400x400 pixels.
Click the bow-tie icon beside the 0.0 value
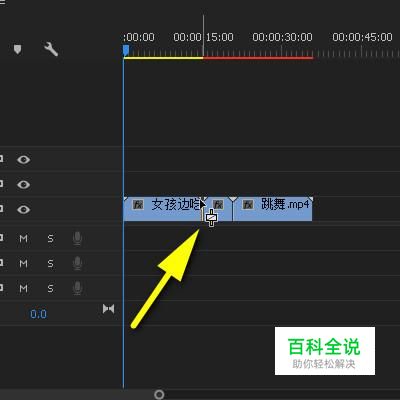pyautogui.click(x=109, y=309)
